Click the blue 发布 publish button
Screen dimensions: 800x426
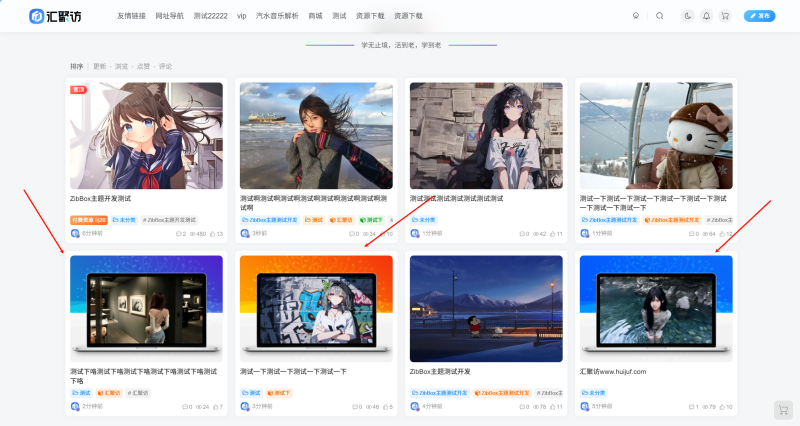[759, 16]
